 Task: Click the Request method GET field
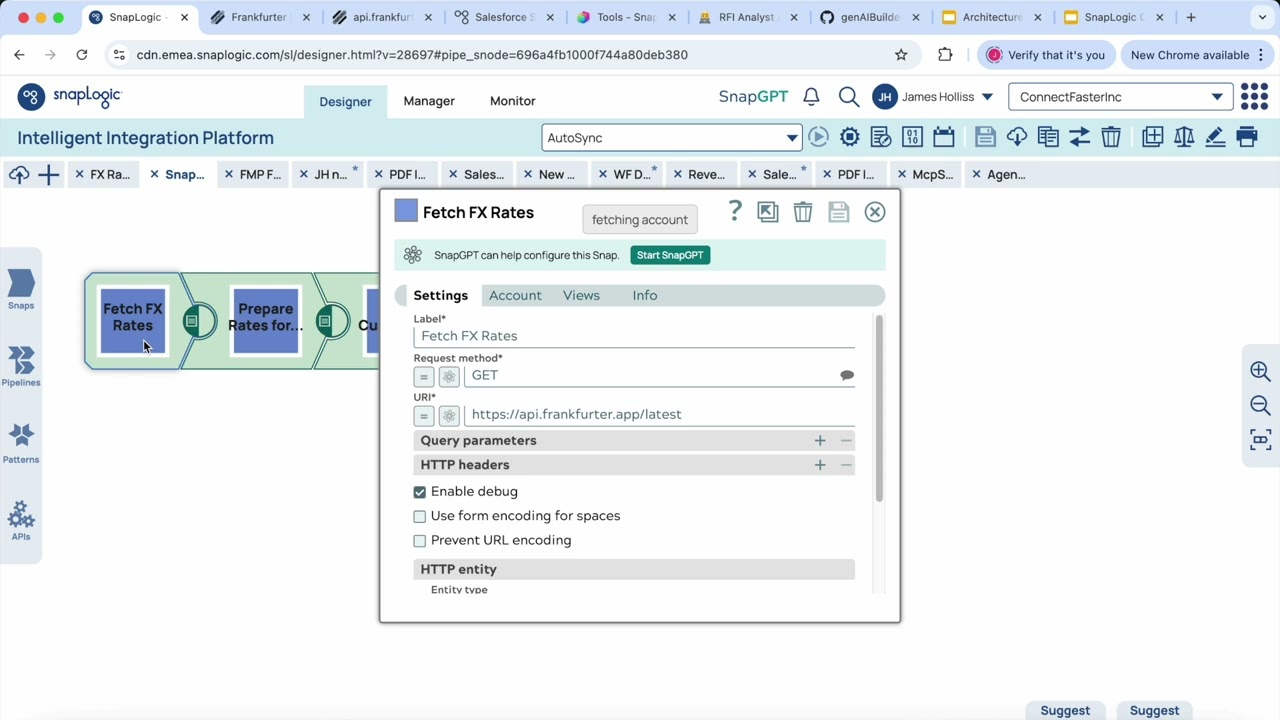tap(652, 375)
